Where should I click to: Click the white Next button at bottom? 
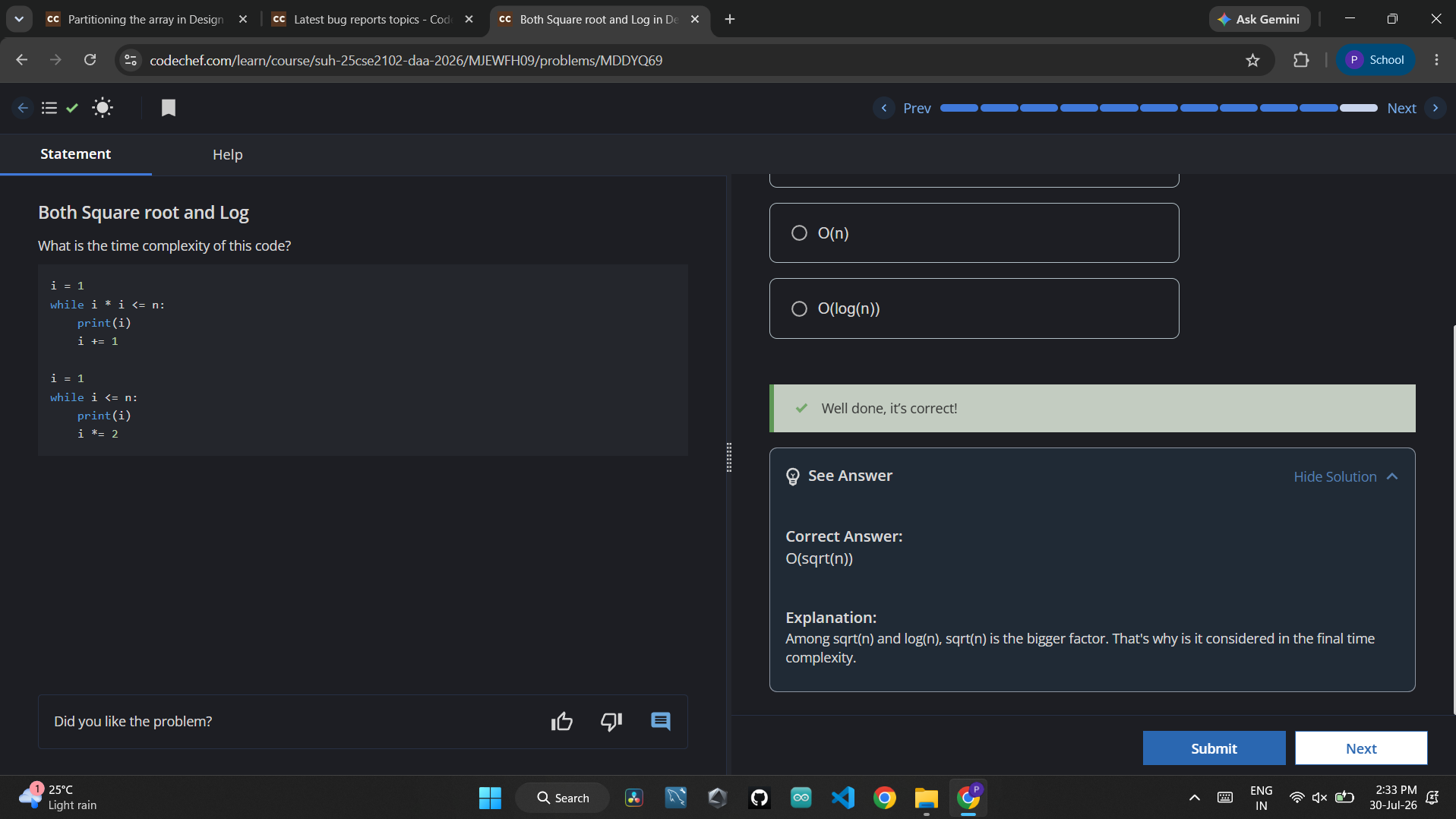(x=1361, y=748)
